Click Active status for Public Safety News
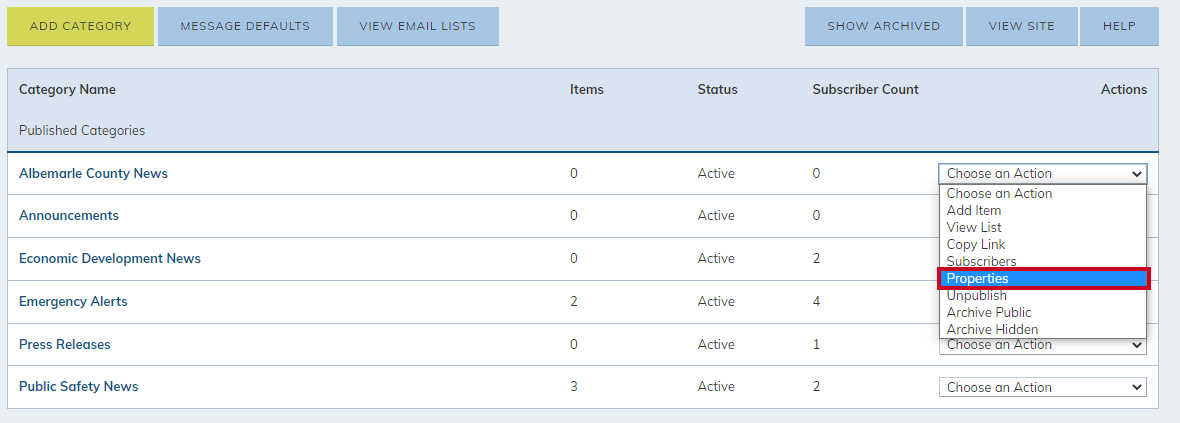The height and width of the screenshot is (423, 1180). pyautogui.click(x=716, y=386)
